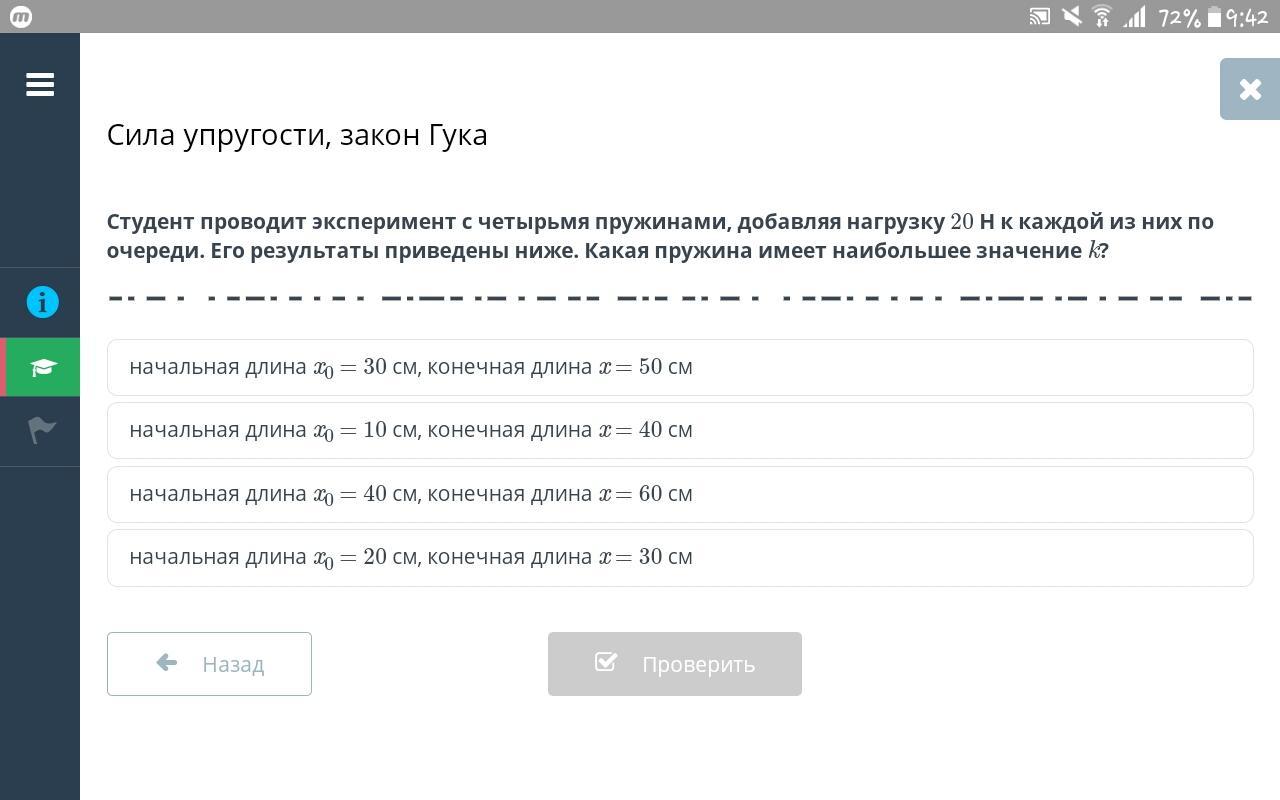Click the flag icon in sidebar
This screenshot has width=1280, height=800.
point(42,430)
